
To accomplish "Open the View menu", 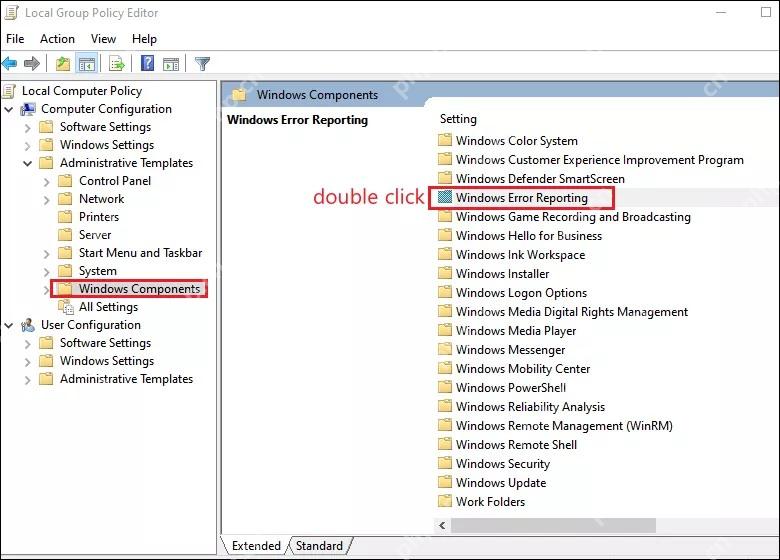I will (103, 39).
